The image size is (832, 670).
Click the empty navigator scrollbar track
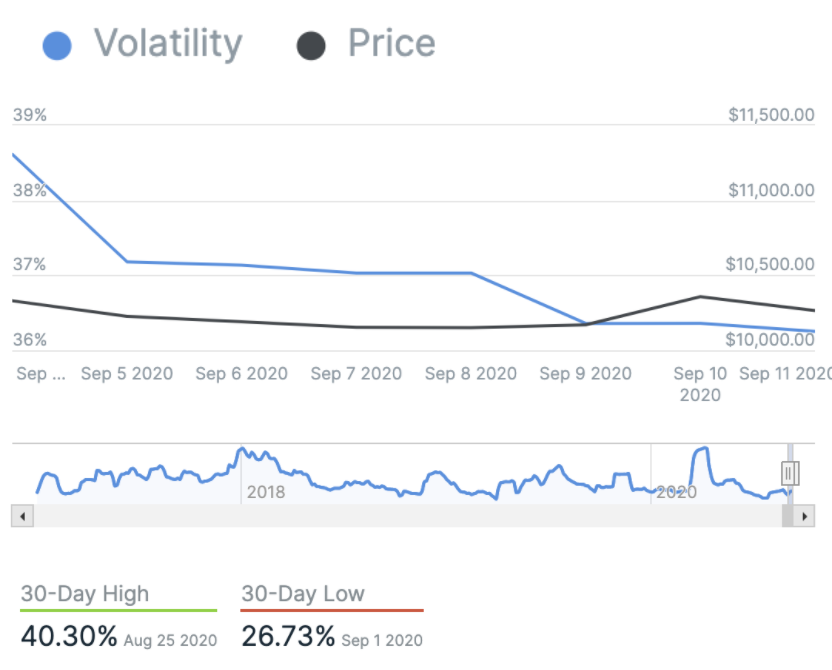[400, 516]
